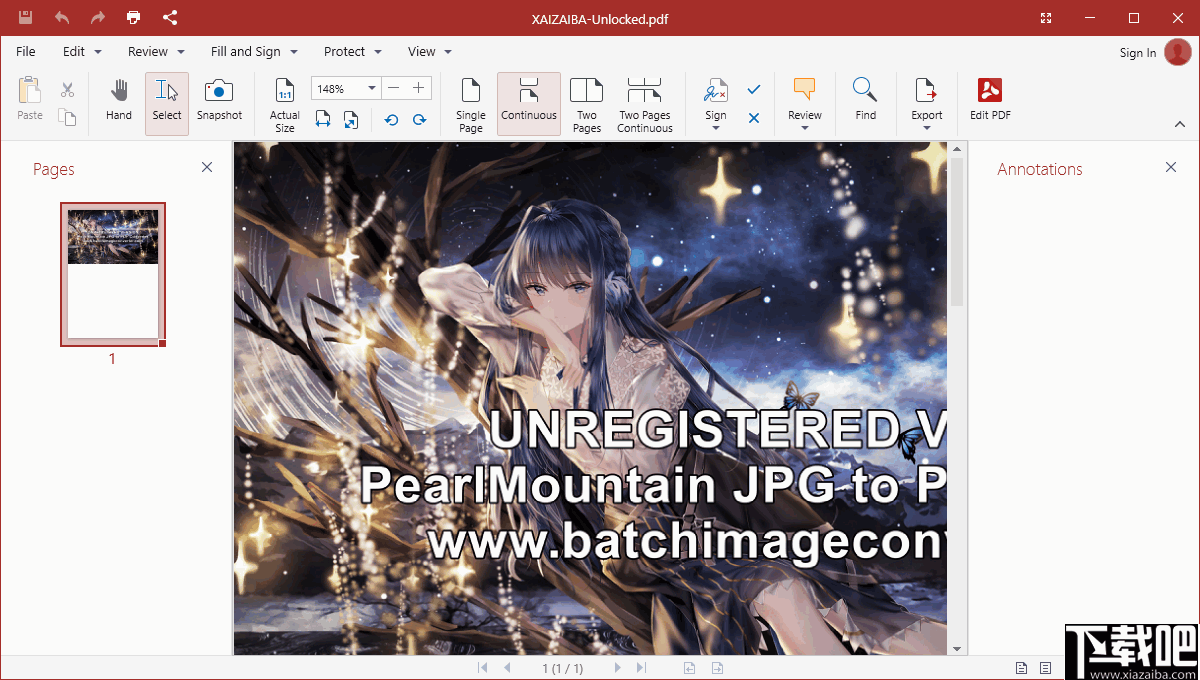Select page 1 thumbnail in Pages panel
The width and height of the screenshot is (1200, 680).
tap(112, 275)
